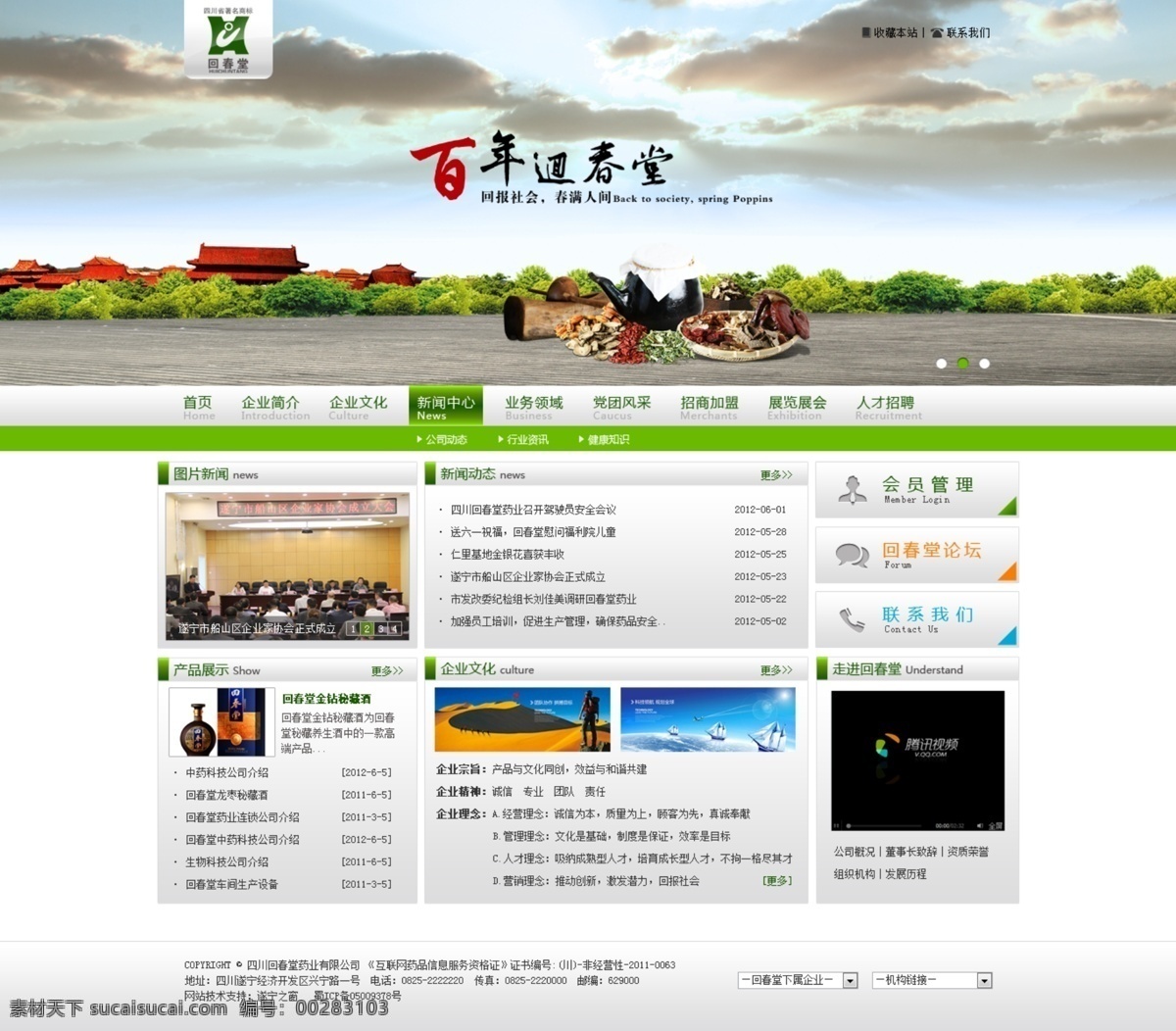Screen dimensions: 1176x1031
Task: Click the 回春堂金钻秘藏酒 product image
Action: click(221, 722)
